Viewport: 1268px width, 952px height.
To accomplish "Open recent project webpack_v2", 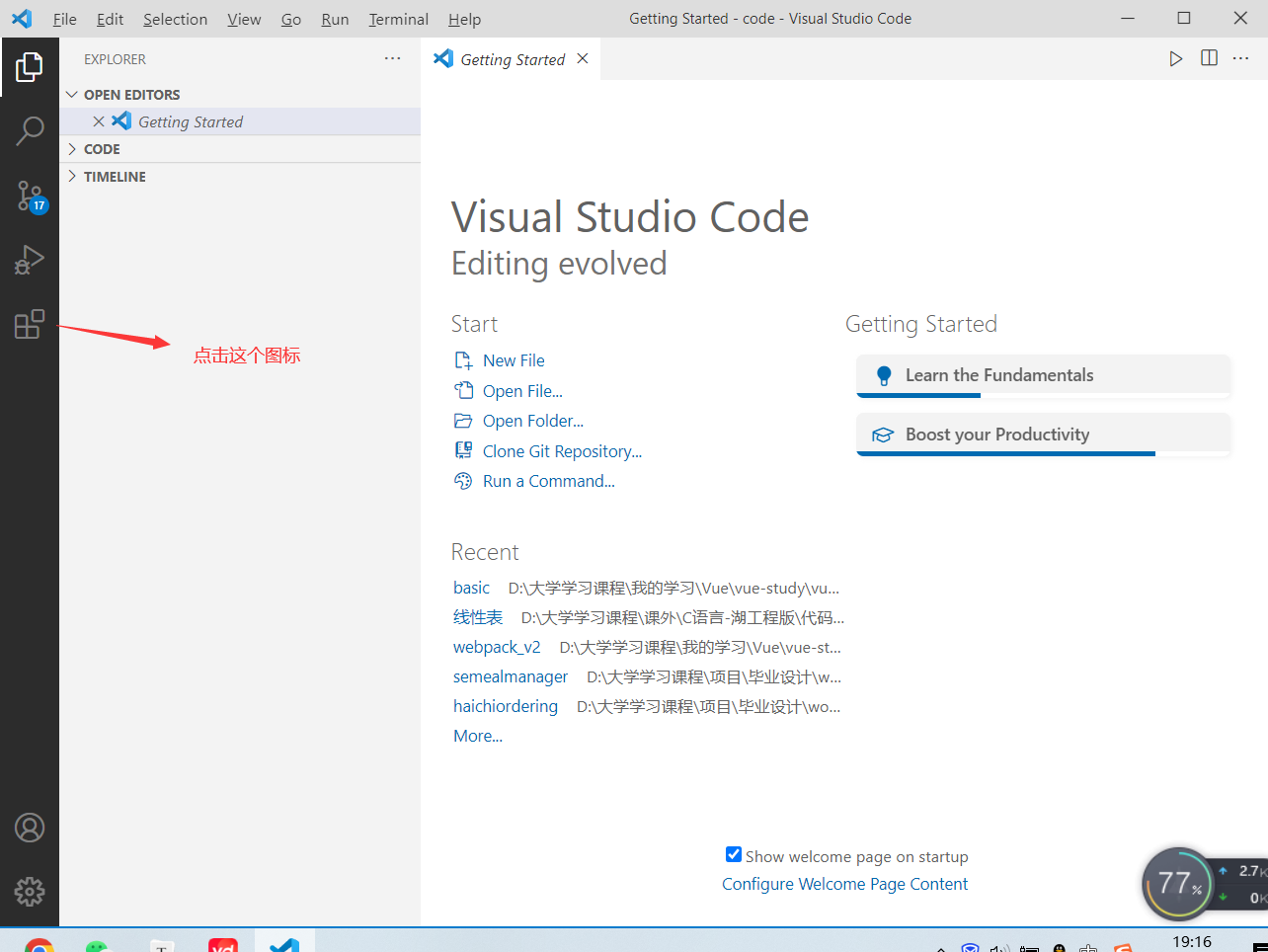I will click(x=497, y=647).
